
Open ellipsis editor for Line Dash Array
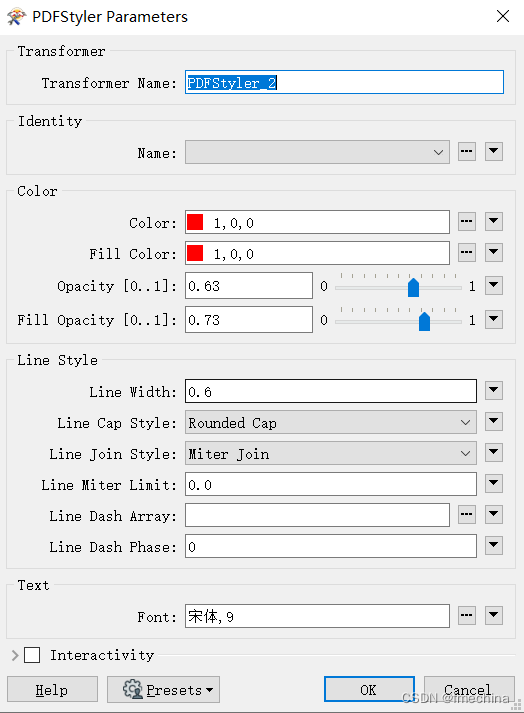467,515
